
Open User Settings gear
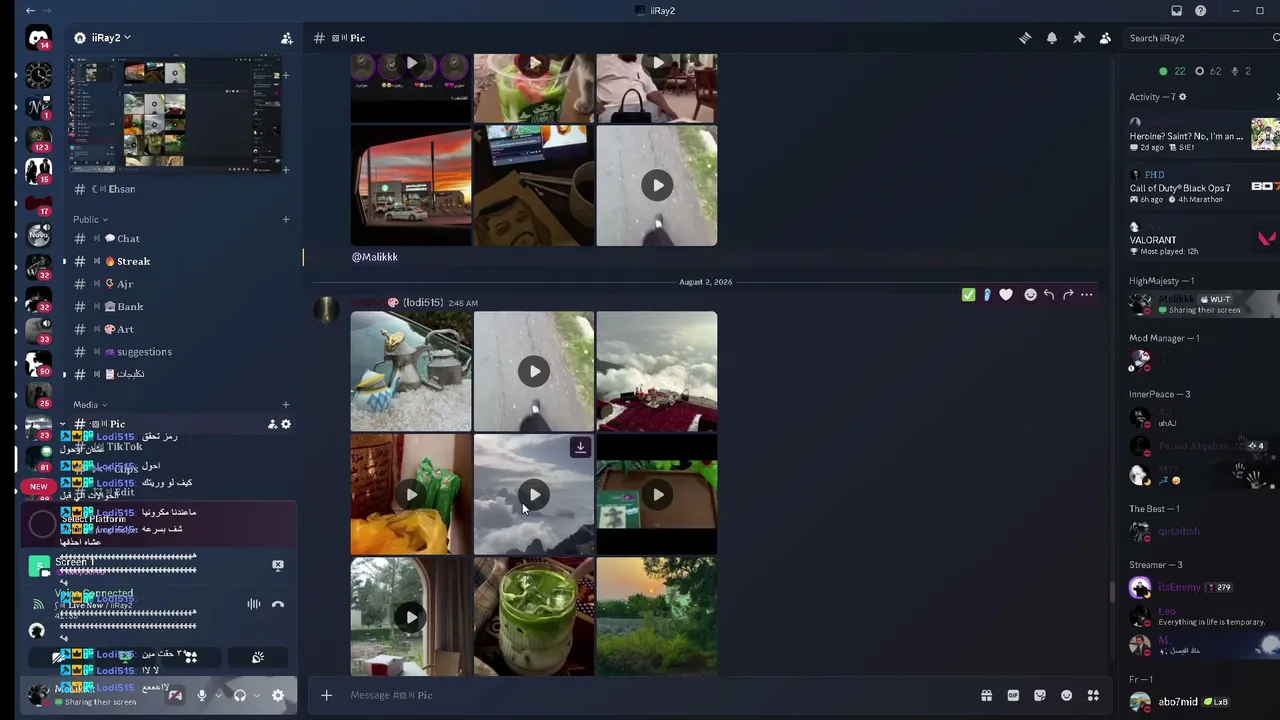click(278, 695)
